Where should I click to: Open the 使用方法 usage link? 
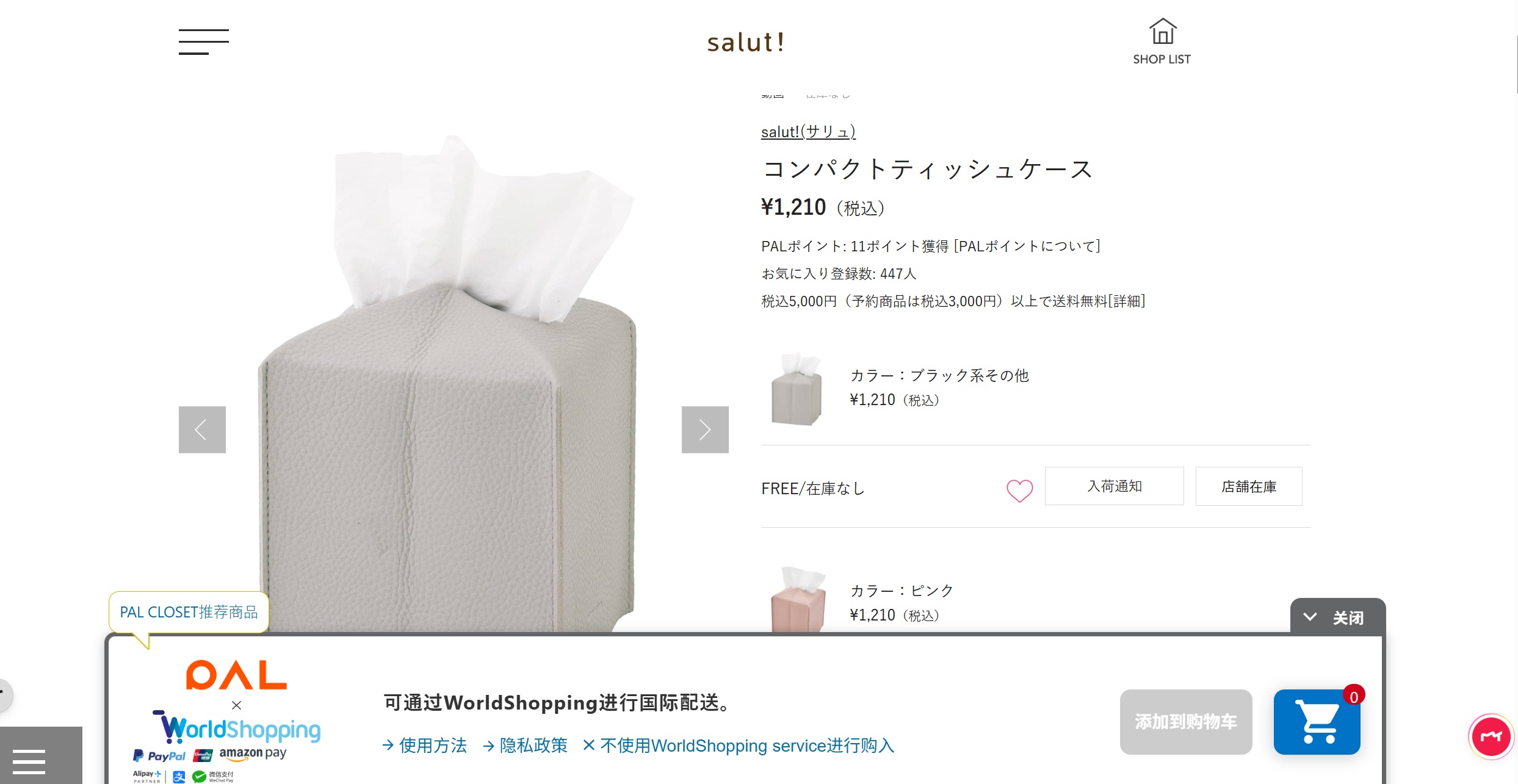click(425, 745)
